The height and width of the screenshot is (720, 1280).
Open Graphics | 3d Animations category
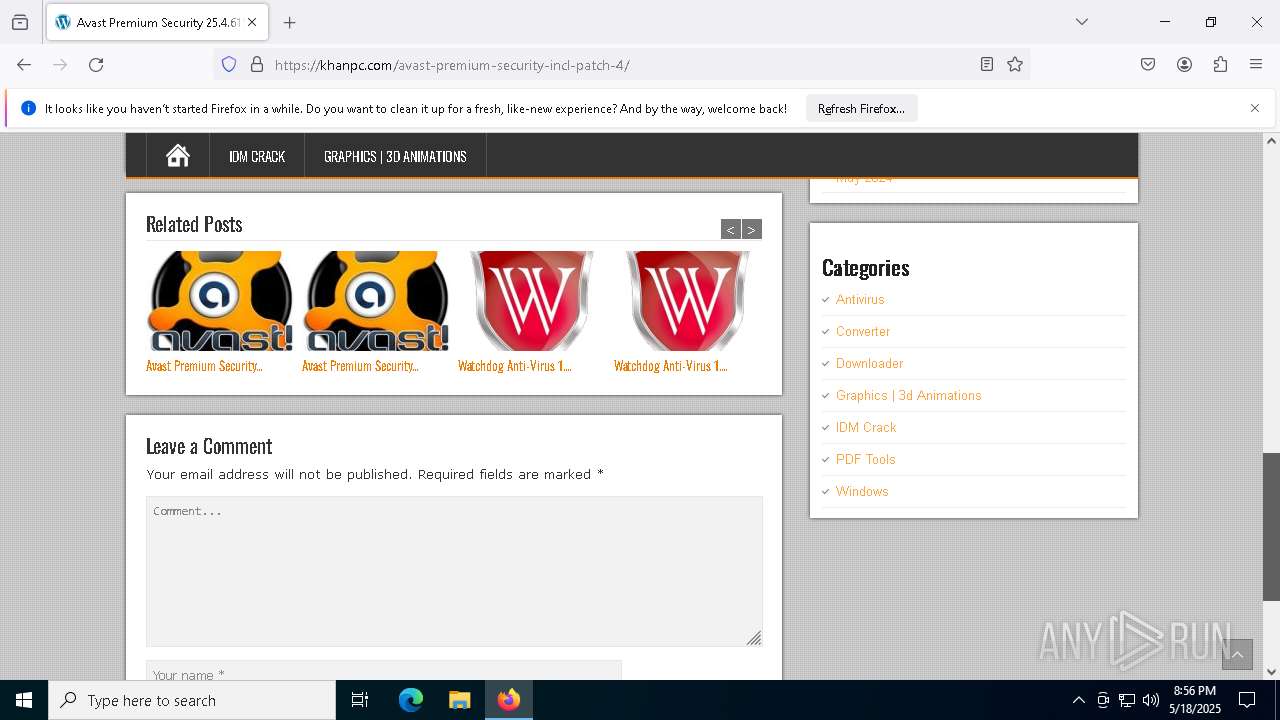coord(908,395)
